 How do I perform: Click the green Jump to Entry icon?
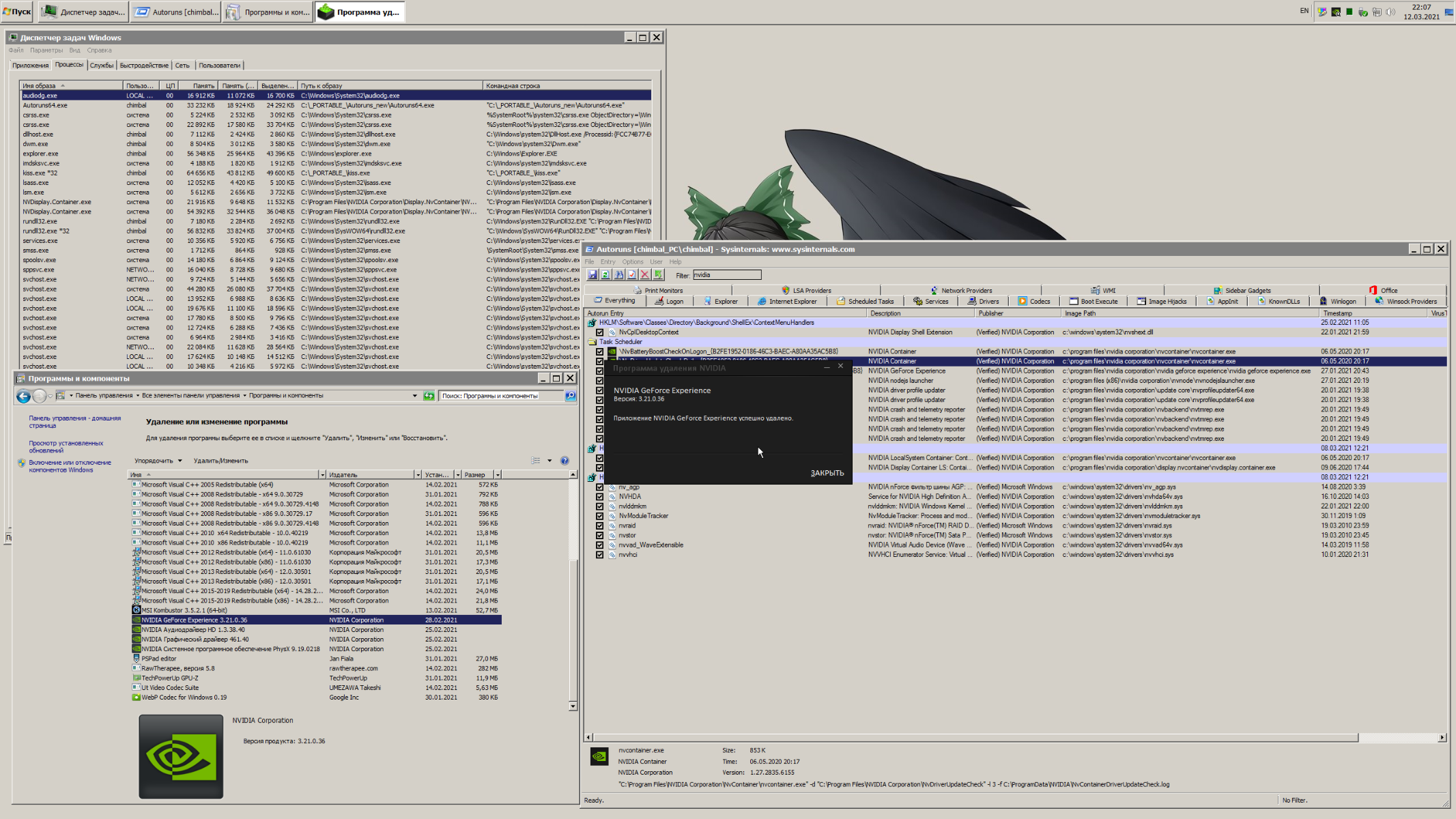click(658, 274)
